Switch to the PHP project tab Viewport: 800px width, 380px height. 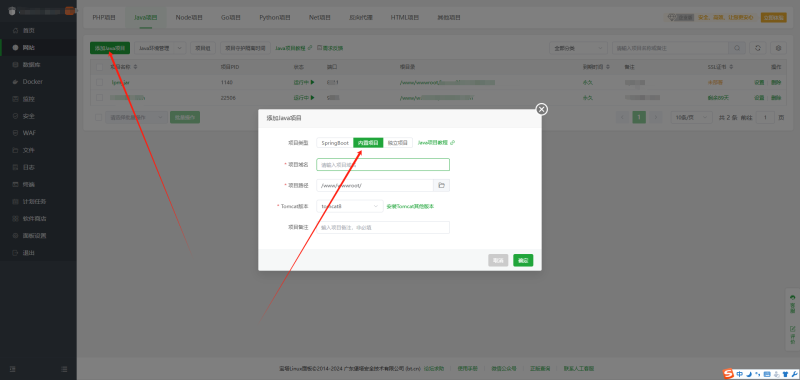(104, 17)
